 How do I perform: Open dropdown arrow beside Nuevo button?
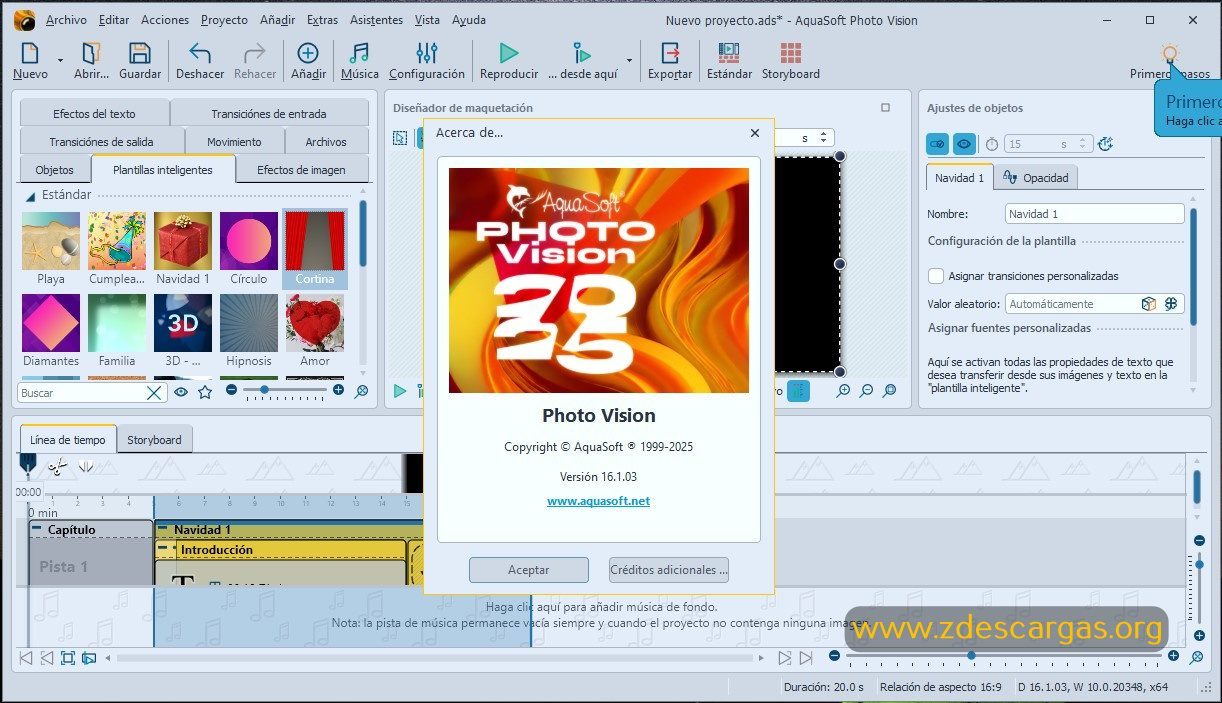[60, 61]
